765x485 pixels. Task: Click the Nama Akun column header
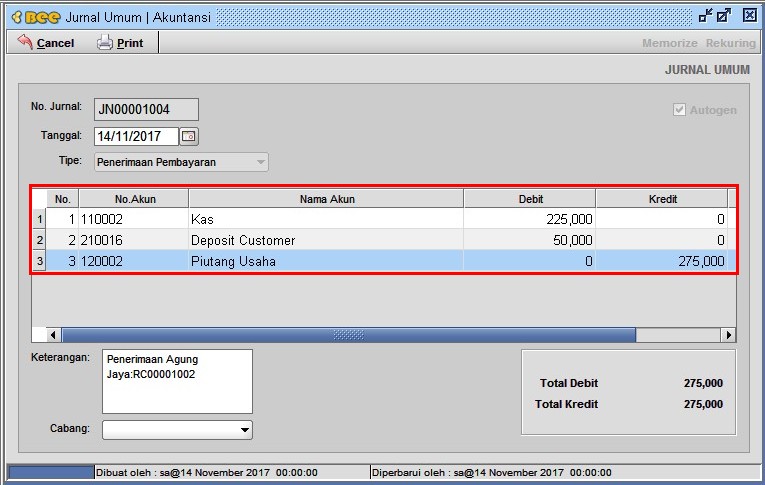pos(326,199)
